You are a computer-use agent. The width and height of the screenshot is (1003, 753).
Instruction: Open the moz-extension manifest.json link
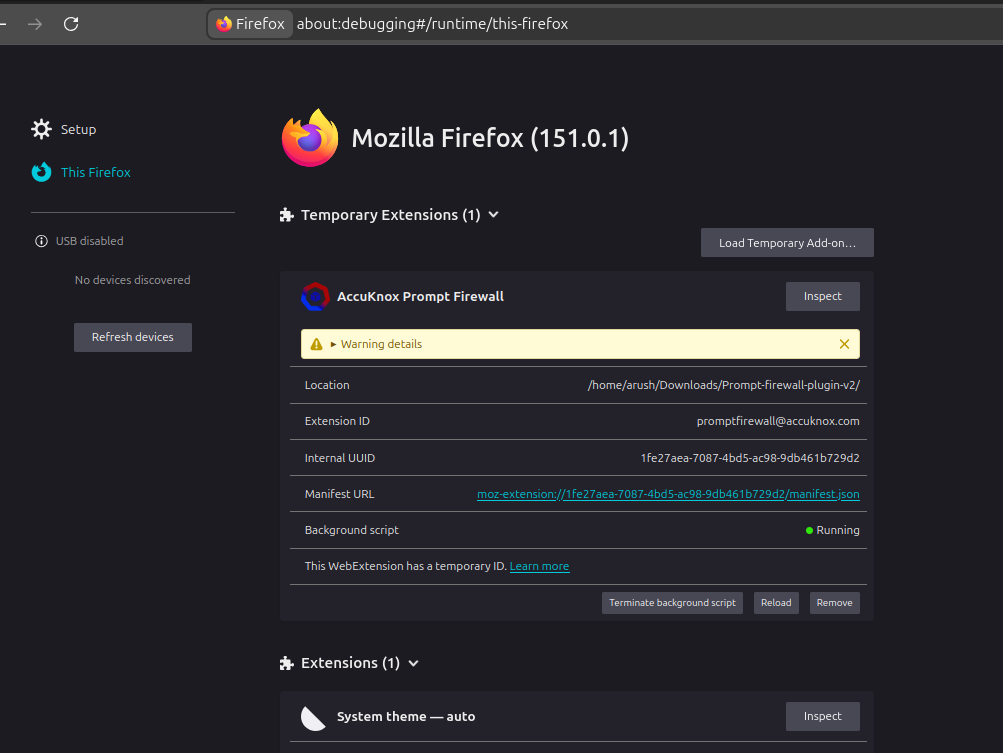coord(668,494)
